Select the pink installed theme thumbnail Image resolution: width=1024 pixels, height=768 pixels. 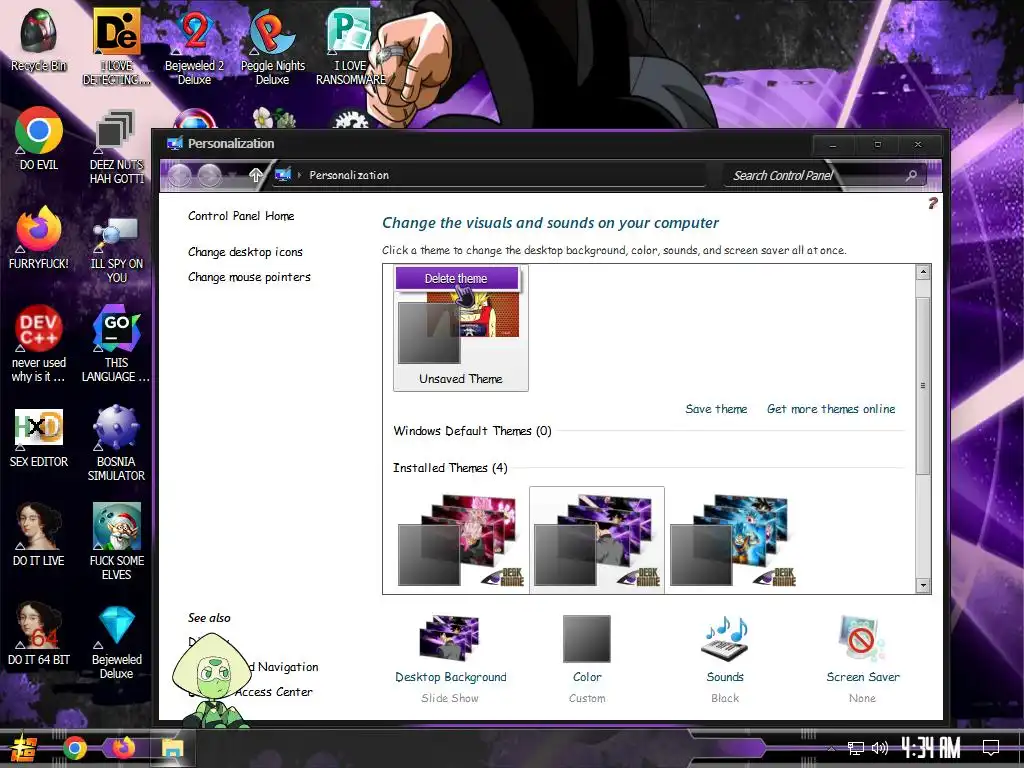461,540
